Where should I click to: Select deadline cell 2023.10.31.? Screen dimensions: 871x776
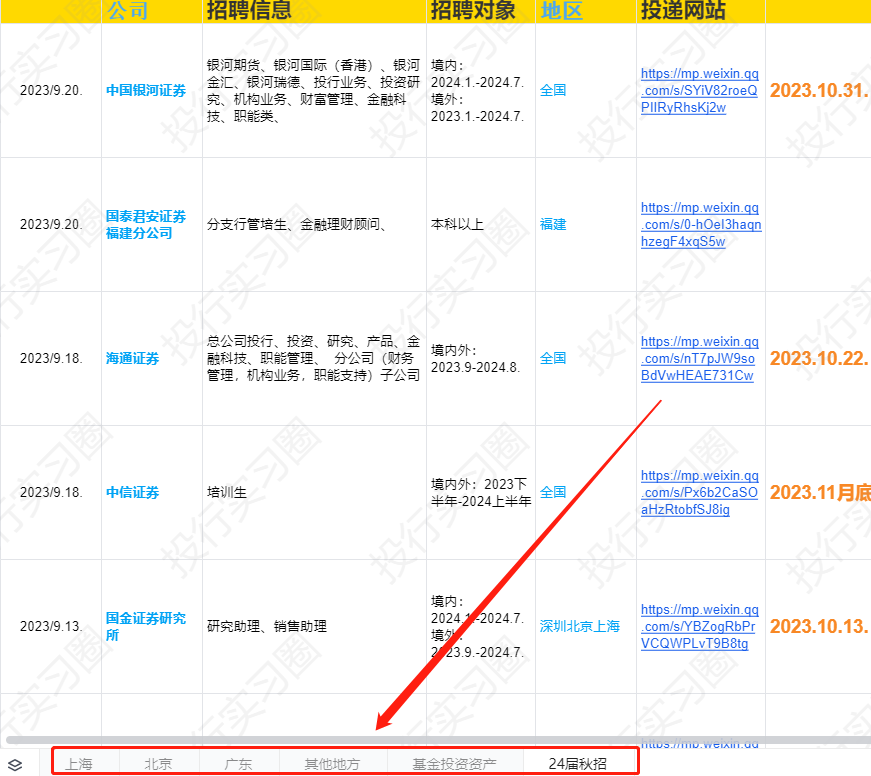[818, 90]
